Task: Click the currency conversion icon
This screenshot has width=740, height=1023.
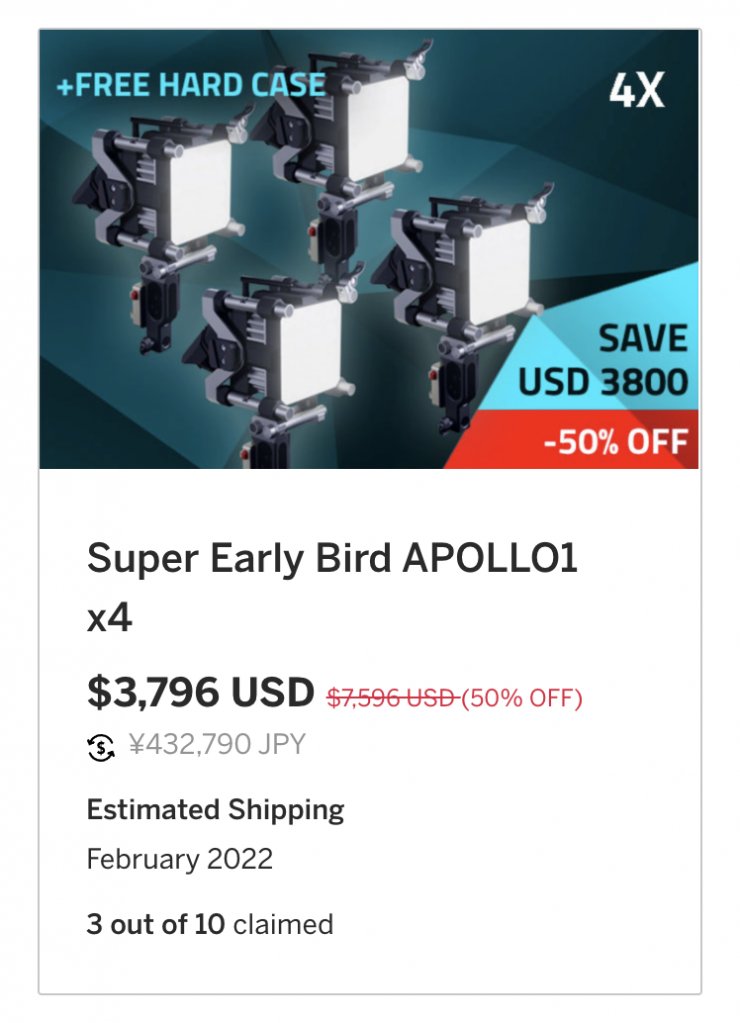Action: pyautogui.click(x=101, y=746)
